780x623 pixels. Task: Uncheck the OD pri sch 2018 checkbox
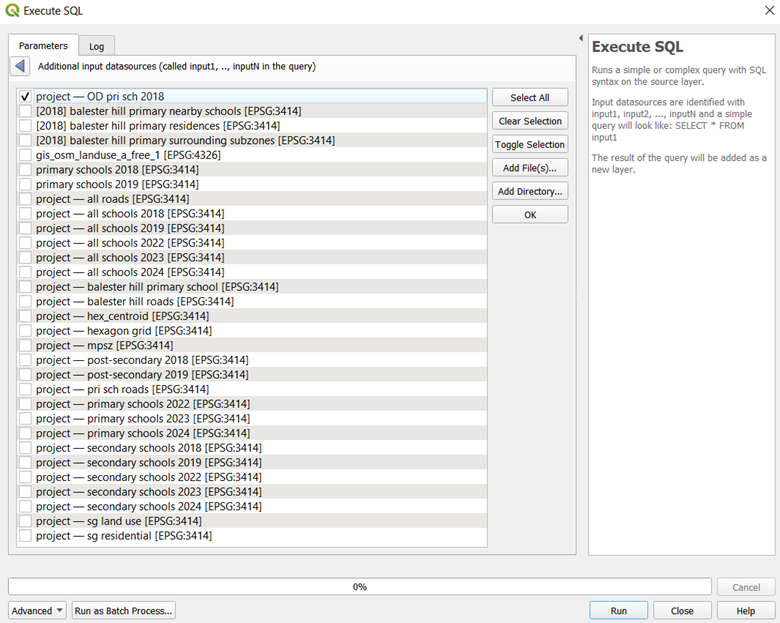[25, 97]
